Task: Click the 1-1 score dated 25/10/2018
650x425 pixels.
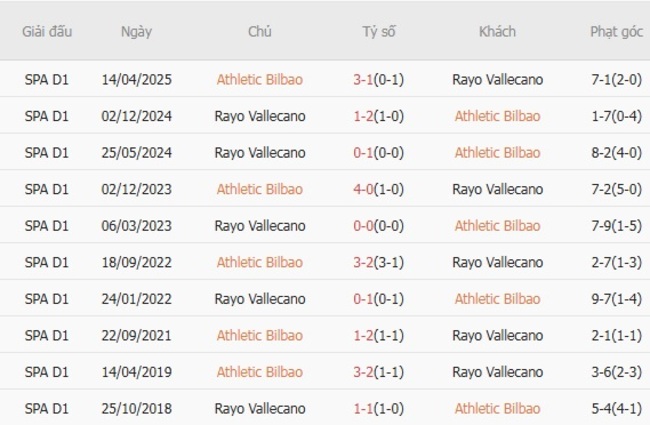Action: (366, 408)
